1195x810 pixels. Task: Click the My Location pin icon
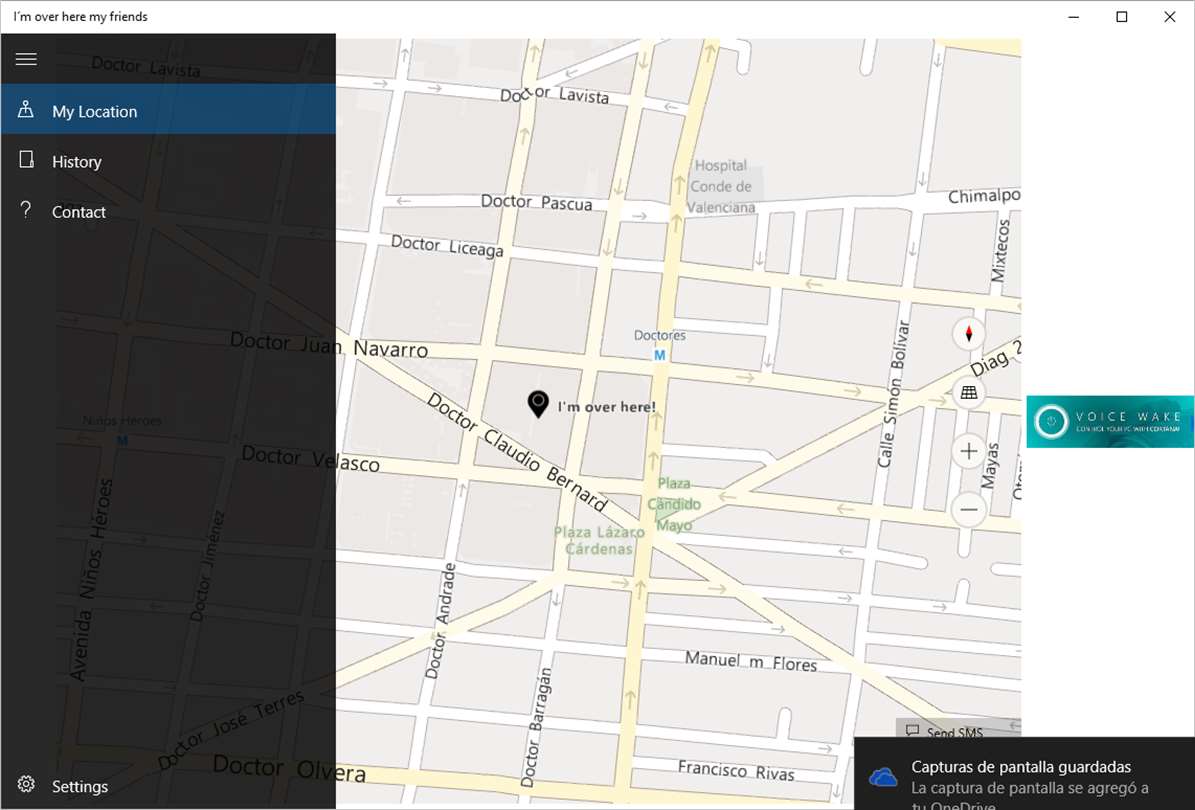tap(26, 110)
